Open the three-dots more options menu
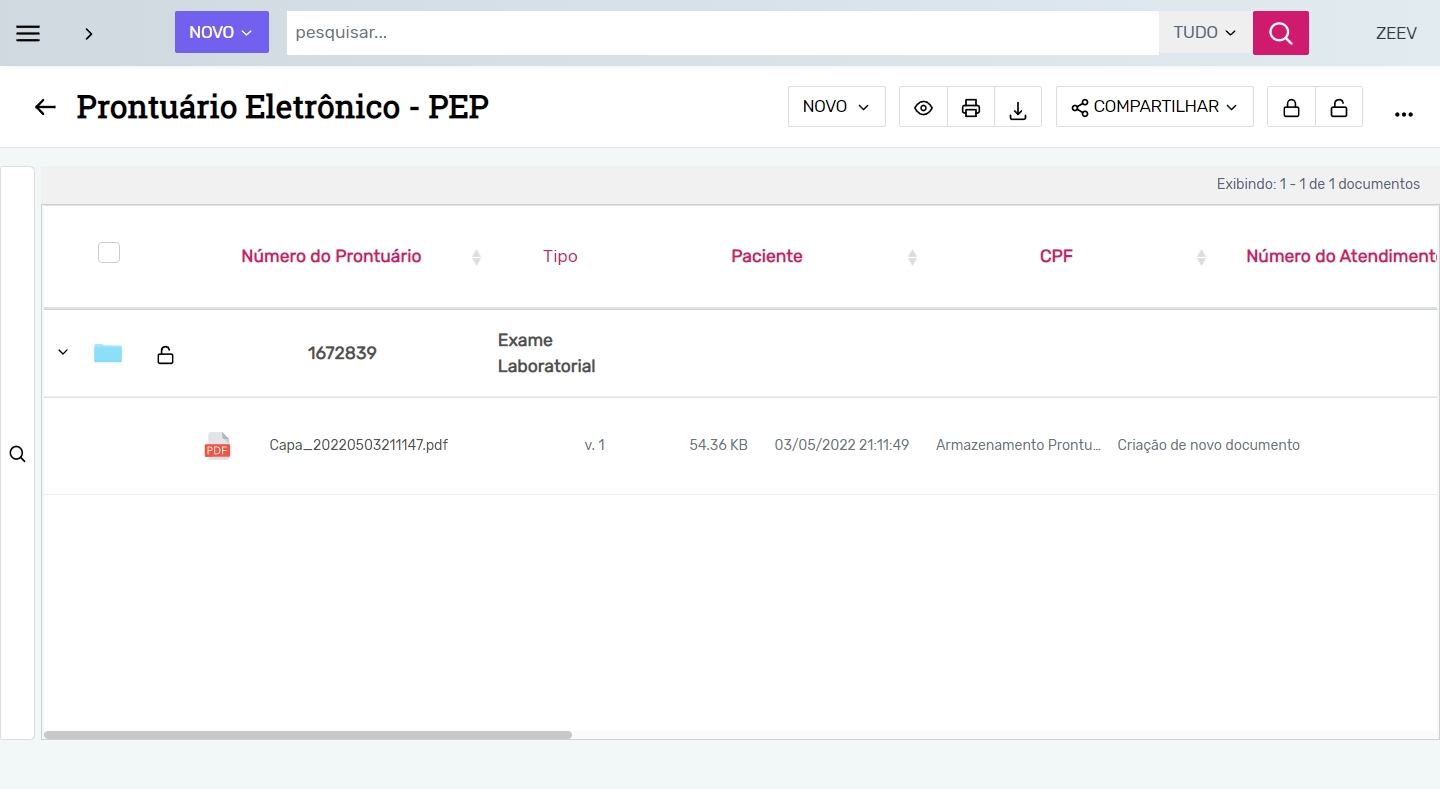 tap(1403, 113)
